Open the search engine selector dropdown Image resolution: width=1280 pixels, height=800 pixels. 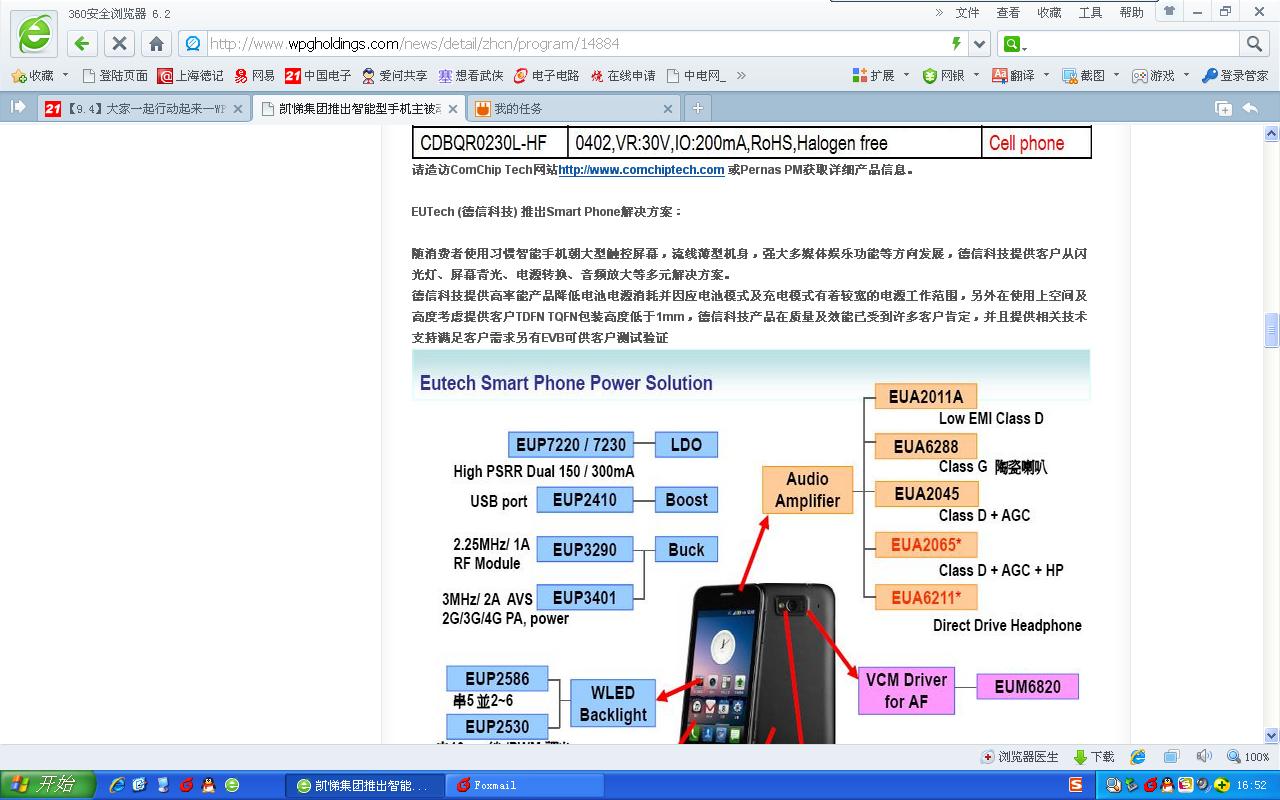coord(1015,43)
